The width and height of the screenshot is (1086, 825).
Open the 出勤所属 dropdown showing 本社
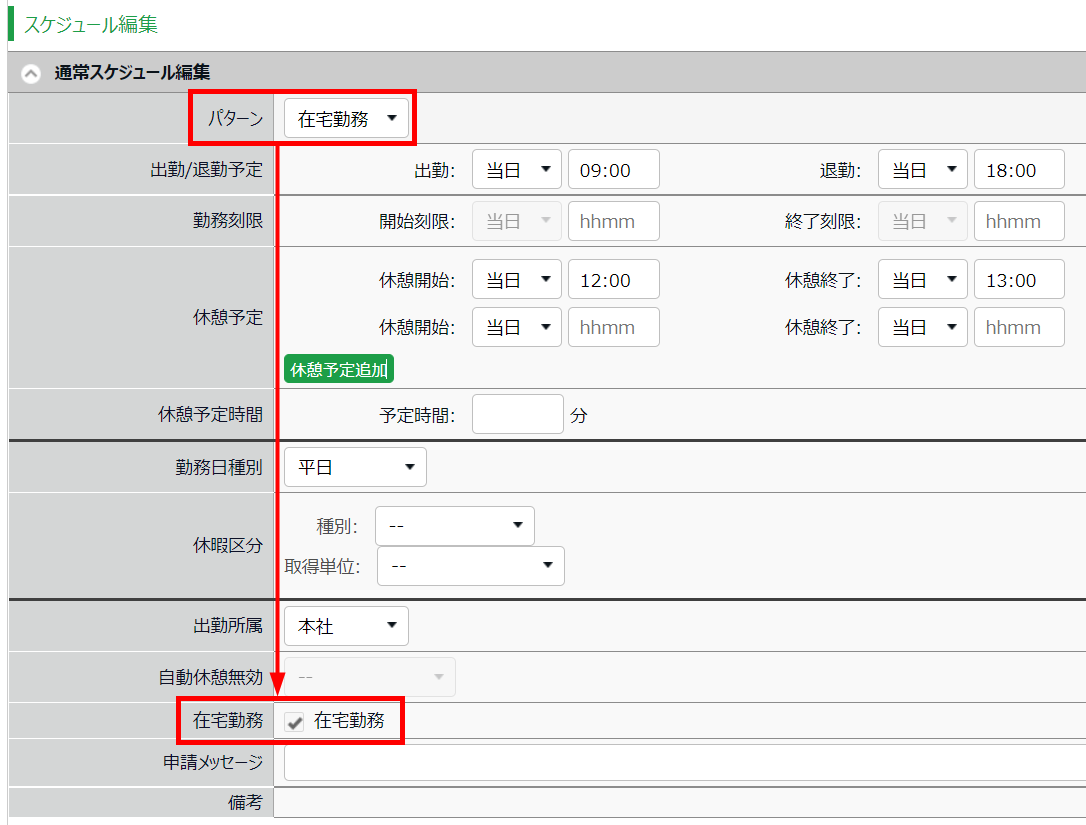[x=346, y=626]
